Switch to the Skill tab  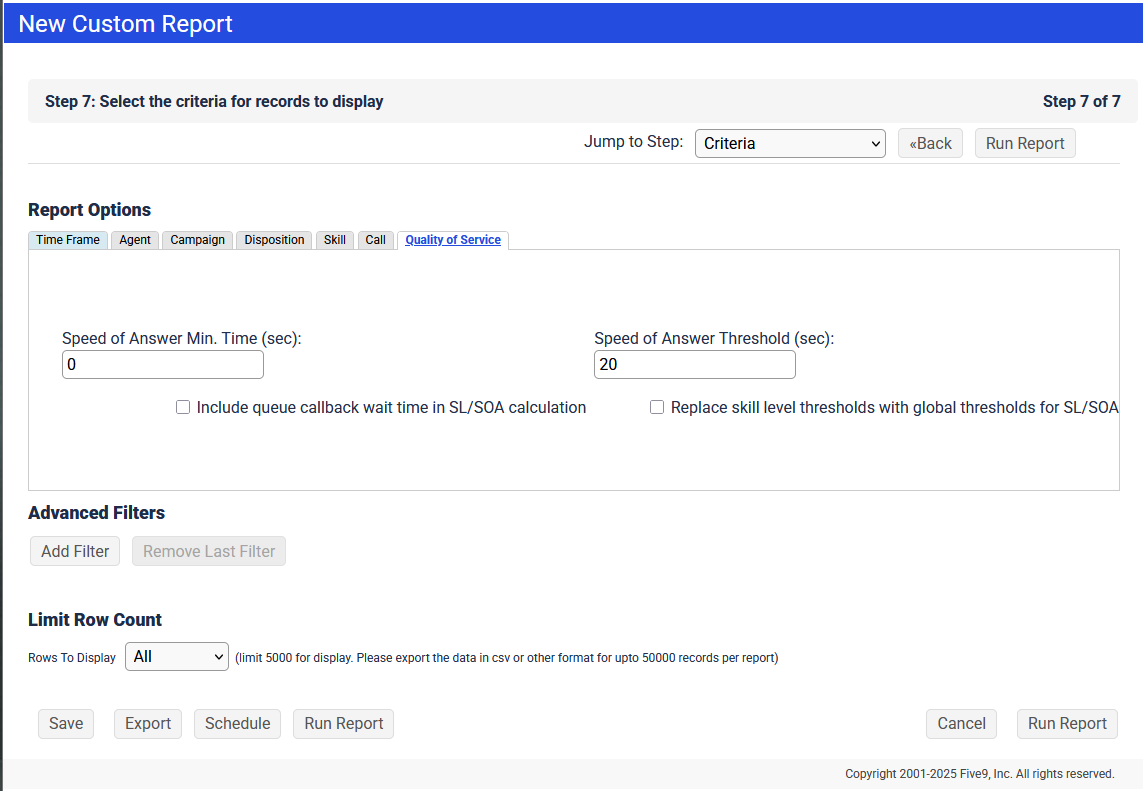tap(335, 240)
